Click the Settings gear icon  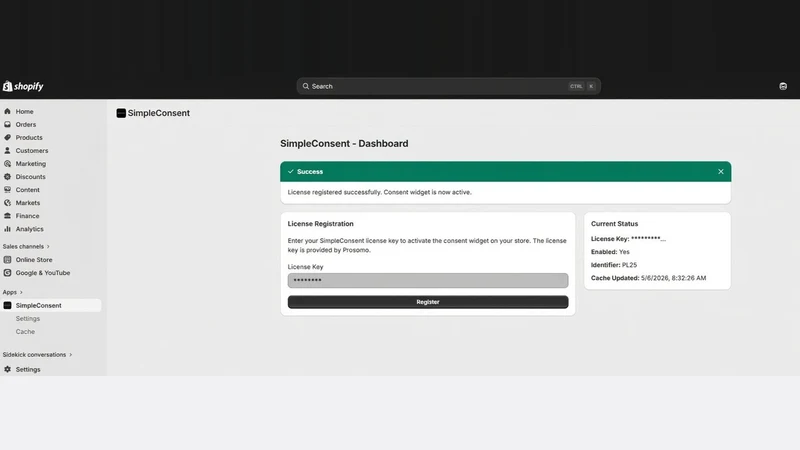click(x=7, y=369)
